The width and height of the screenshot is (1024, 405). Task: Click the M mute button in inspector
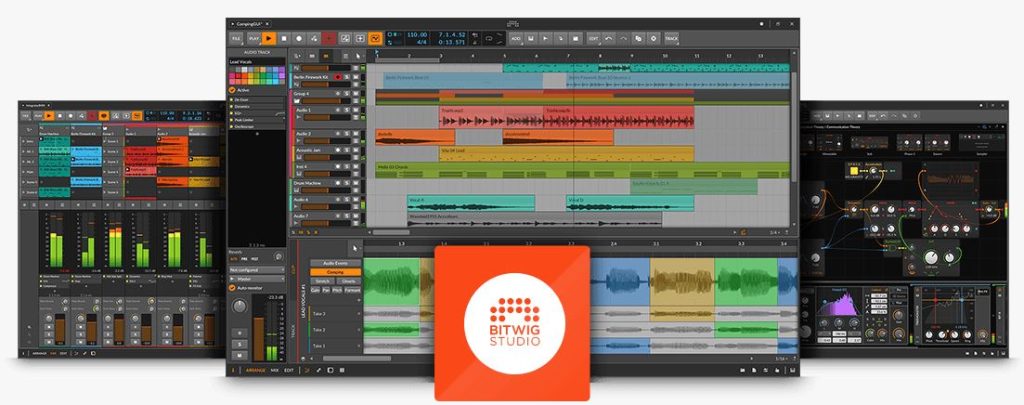pos(240,355)
